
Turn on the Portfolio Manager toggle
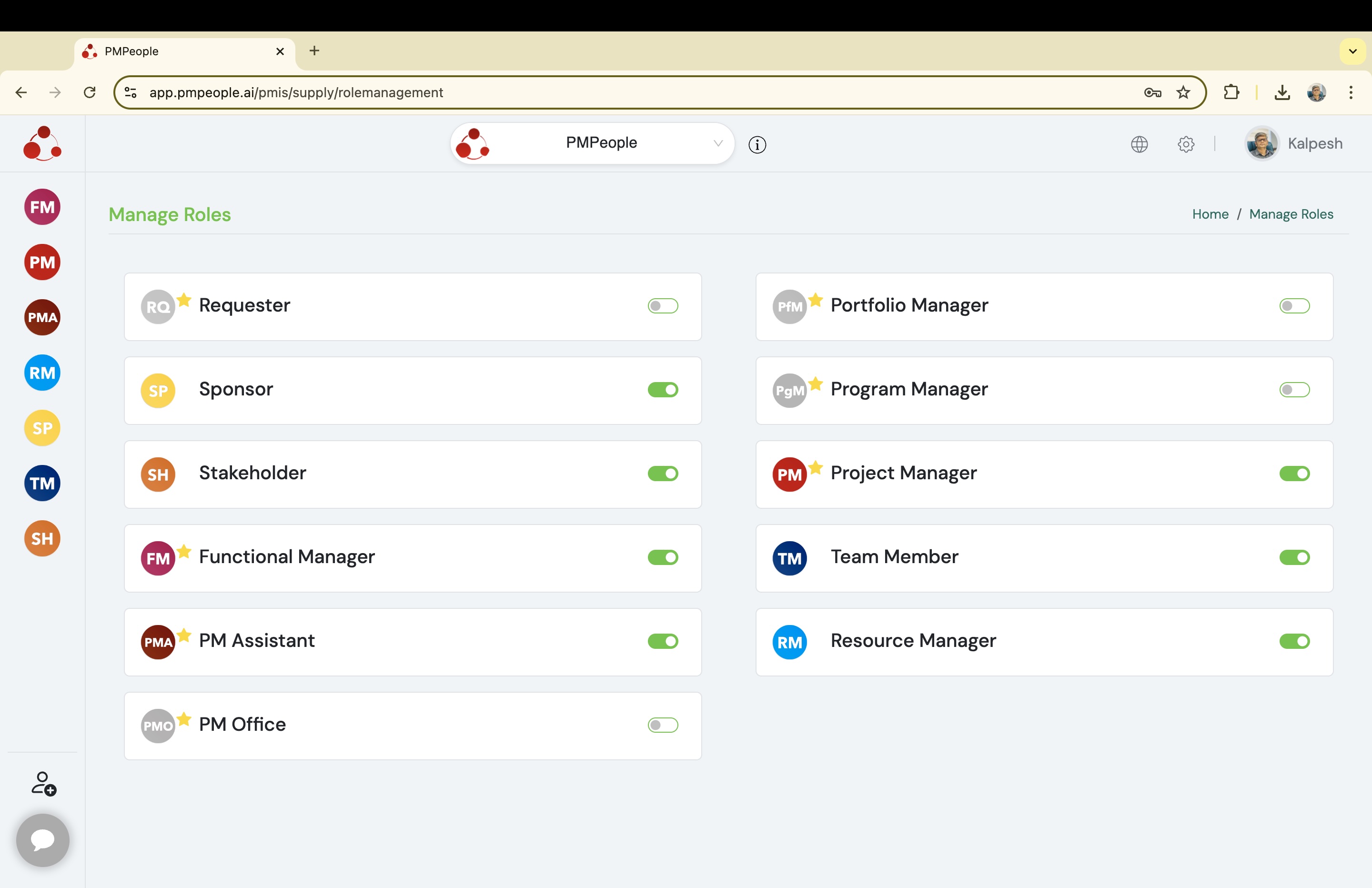click(x=1294, y=306)
